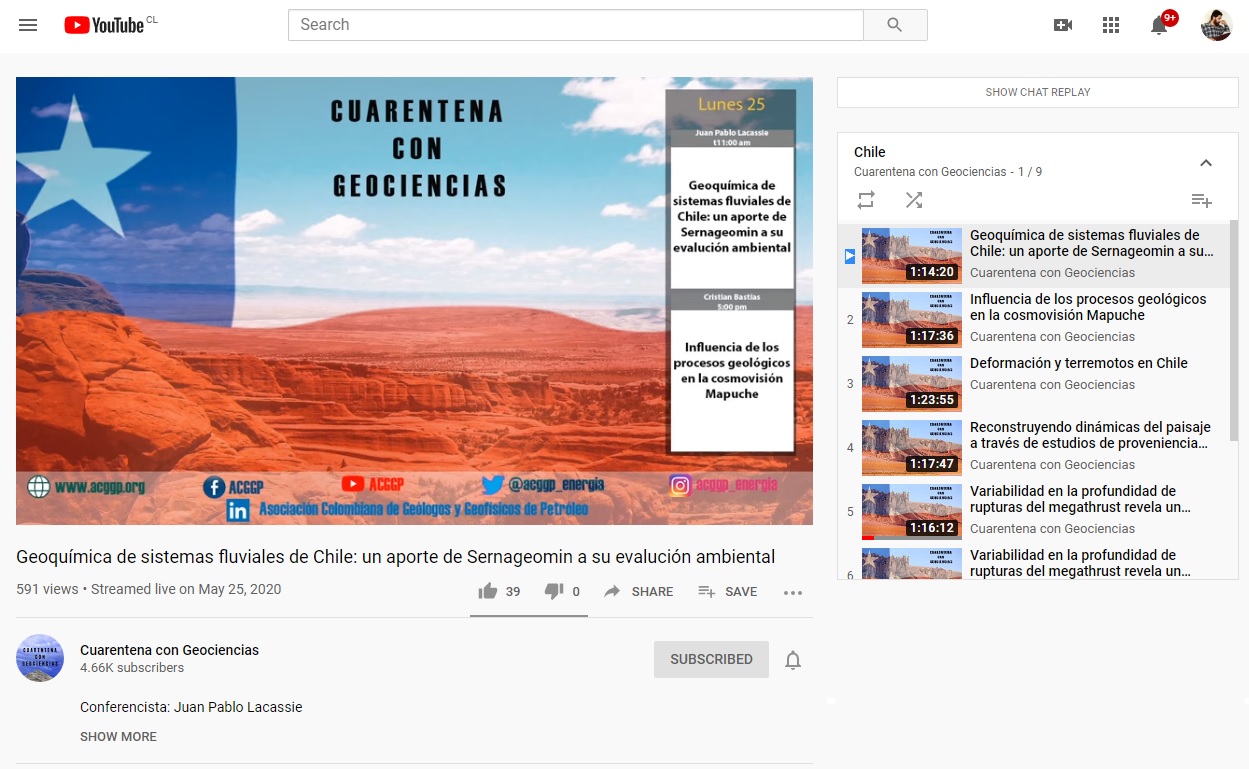Click the search magnifier button
This screenshot has width=1249, height=769.
coord(895,25)
